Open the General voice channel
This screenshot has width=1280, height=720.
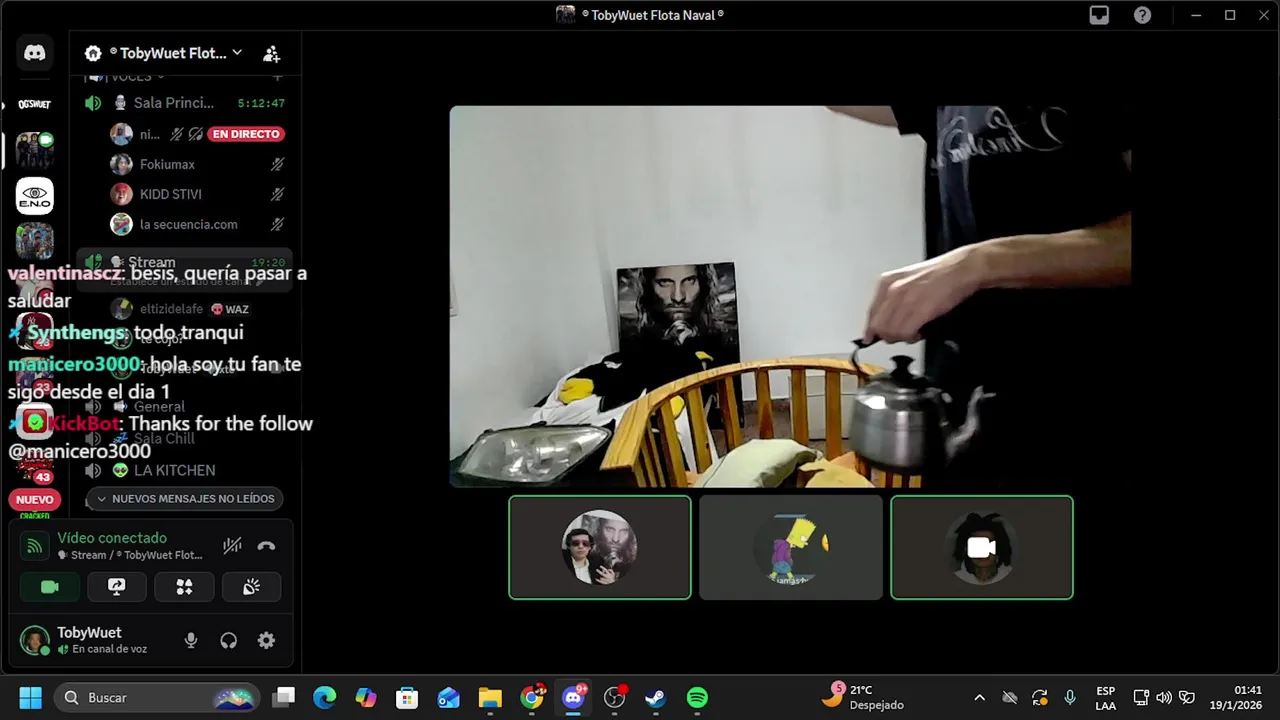(185, 407)
